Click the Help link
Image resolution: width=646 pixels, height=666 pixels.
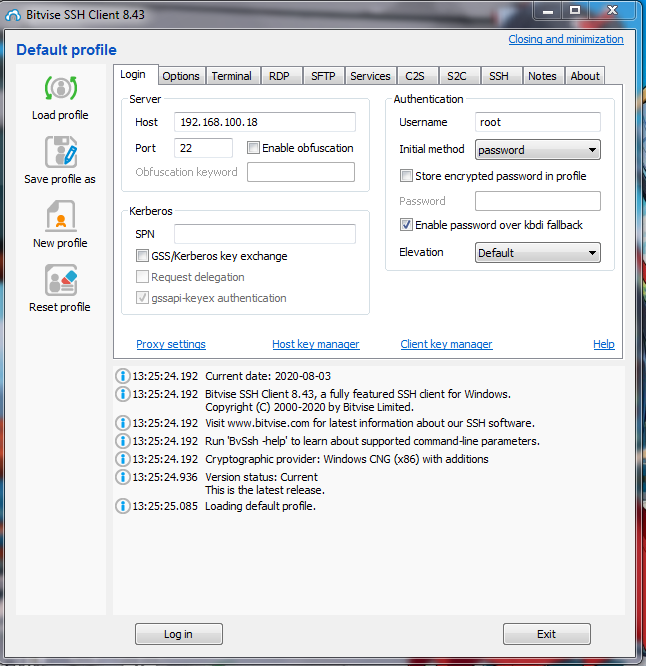tap(604, 344)
